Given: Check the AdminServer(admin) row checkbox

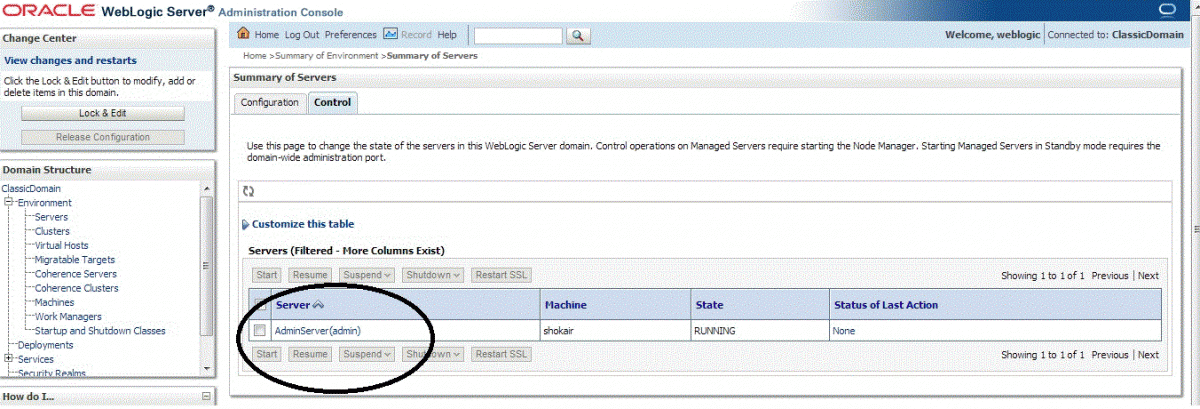Looking at the screenshot, I should point(260,330).
